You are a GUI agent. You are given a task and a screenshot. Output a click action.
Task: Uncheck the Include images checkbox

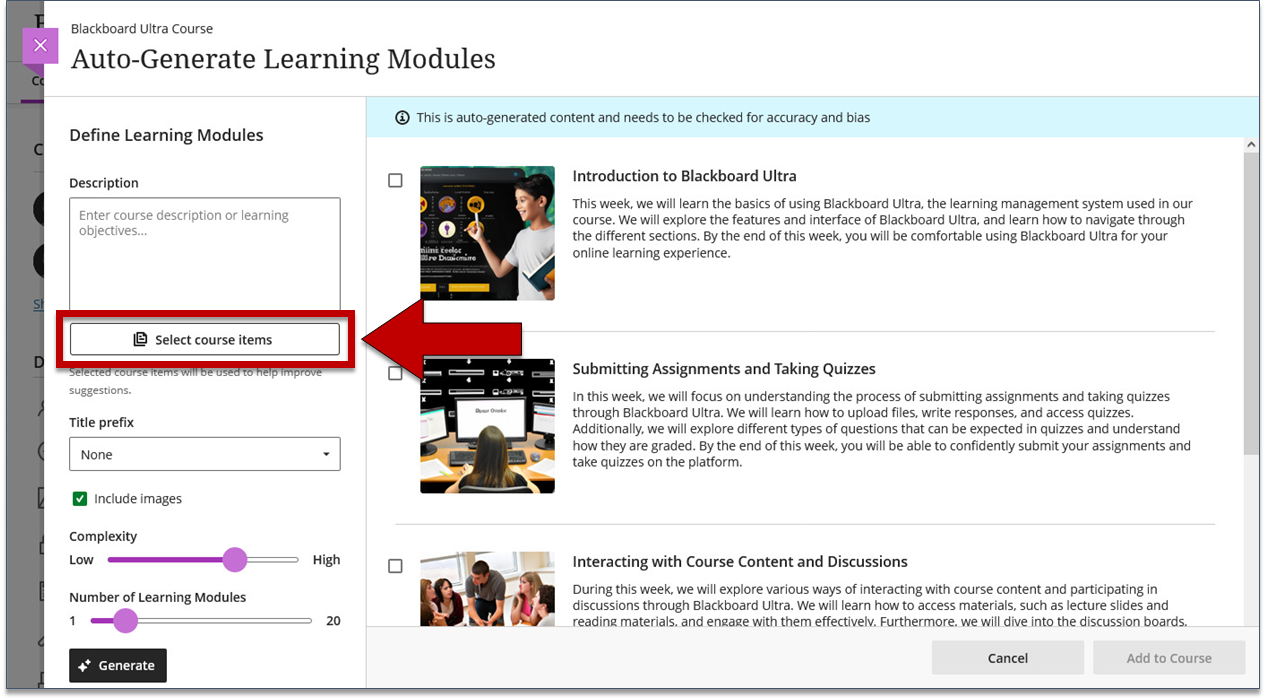(80, 499)
